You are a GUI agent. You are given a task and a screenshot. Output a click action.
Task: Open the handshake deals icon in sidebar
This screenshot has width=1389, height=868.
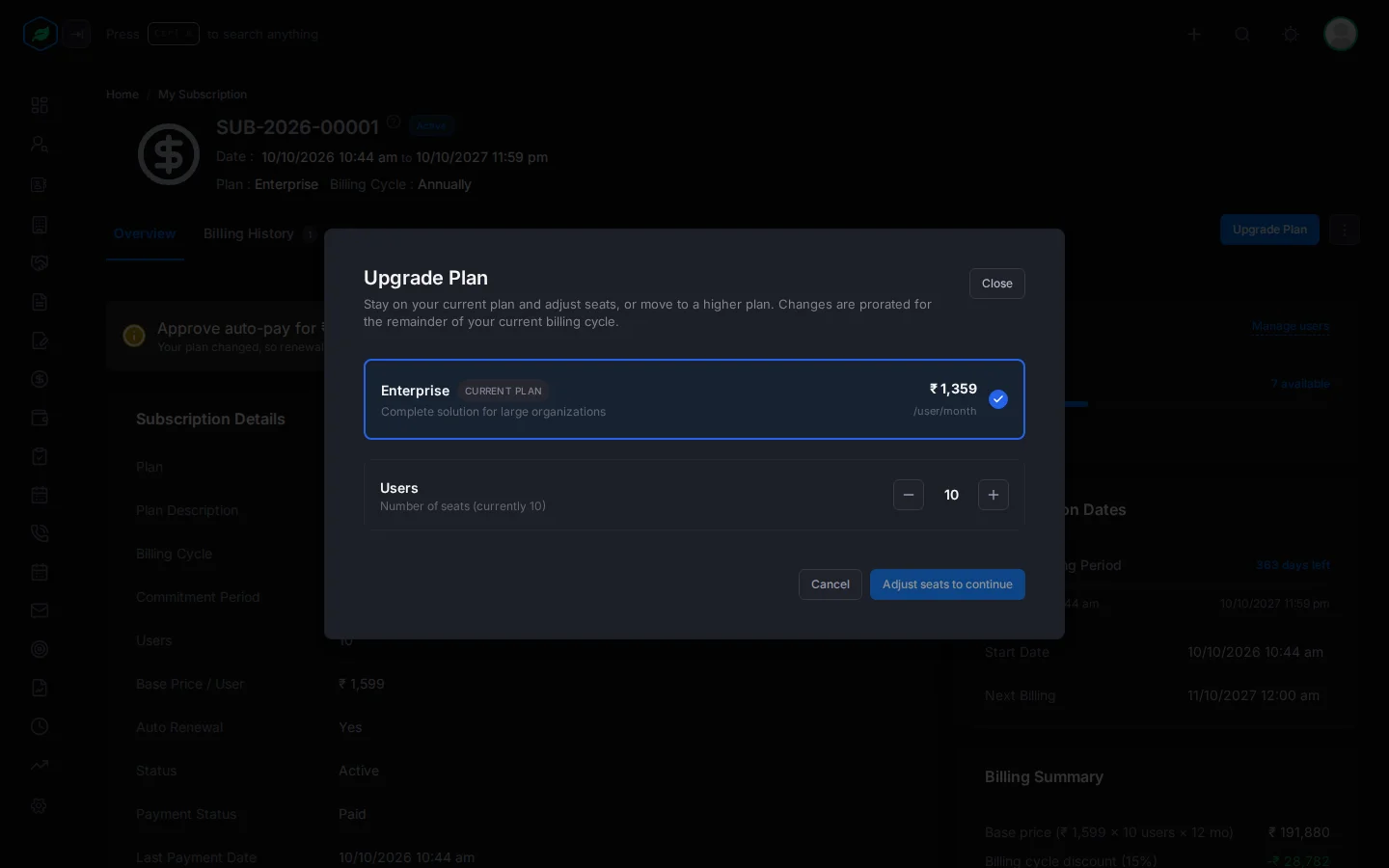click(x=40, y=263)
